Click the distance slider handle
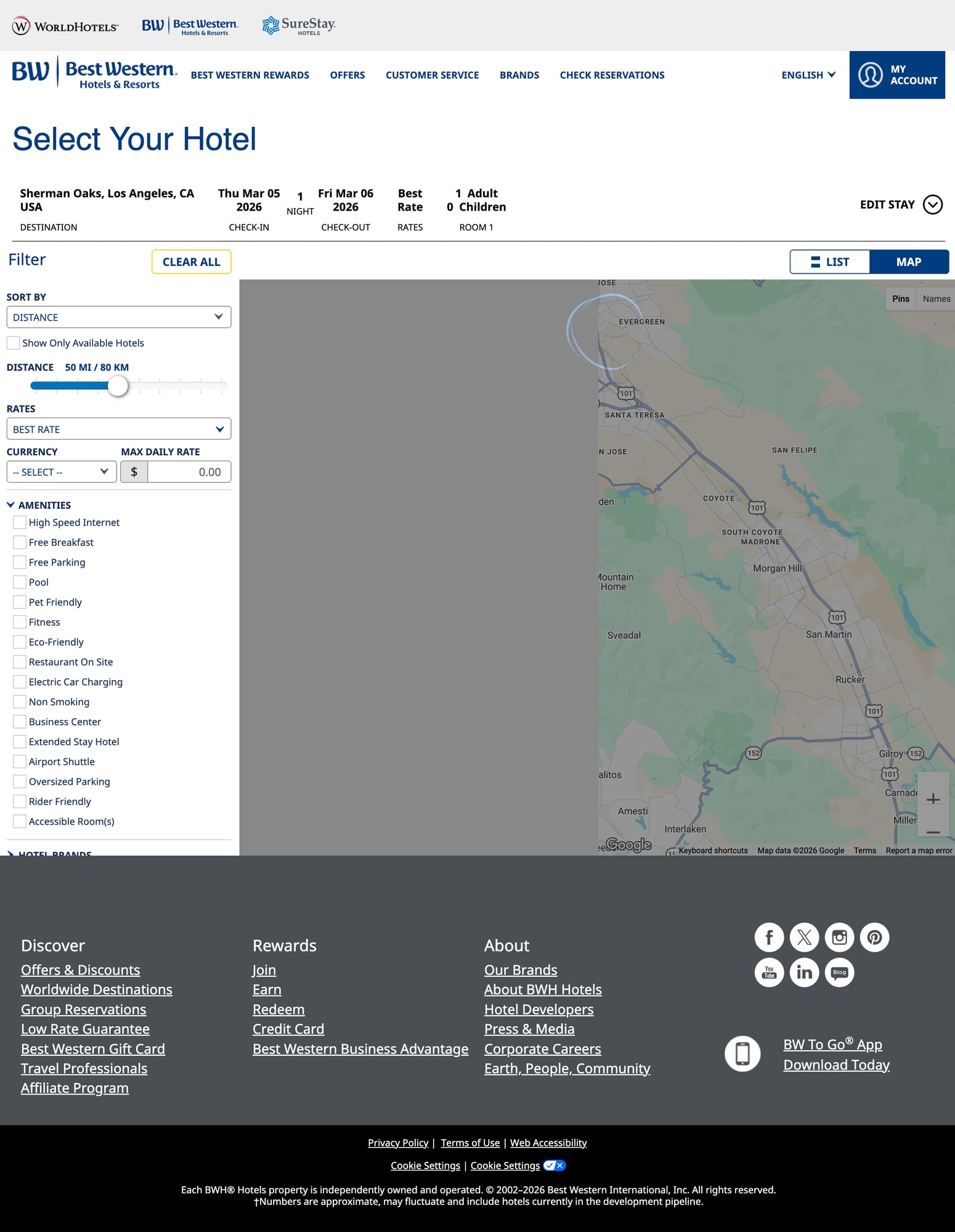Image resolution: width=955 pixels, height=1232 pixels. (x=118, y=386)
